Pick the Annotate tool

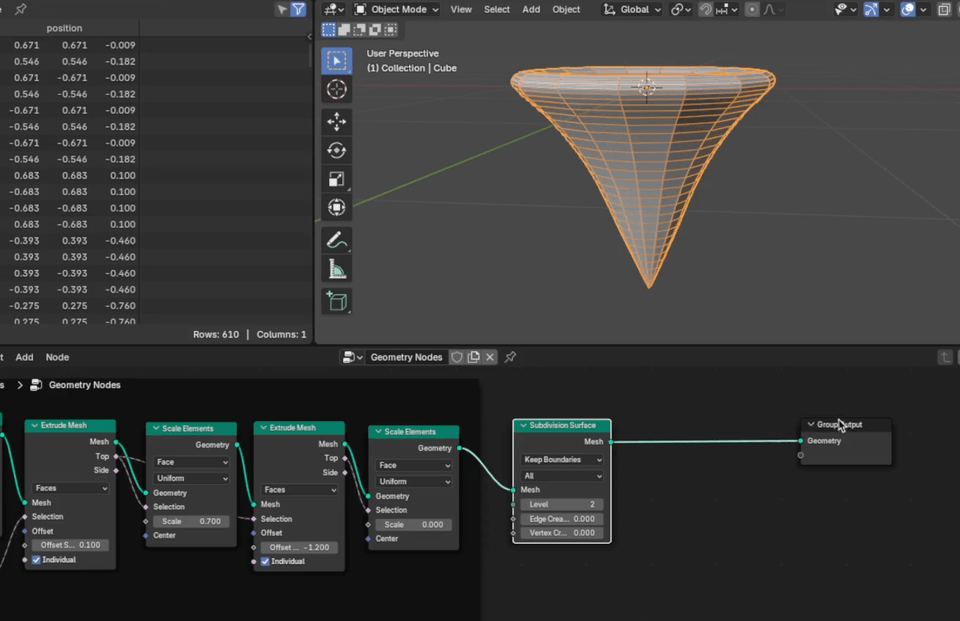[336, 240]
